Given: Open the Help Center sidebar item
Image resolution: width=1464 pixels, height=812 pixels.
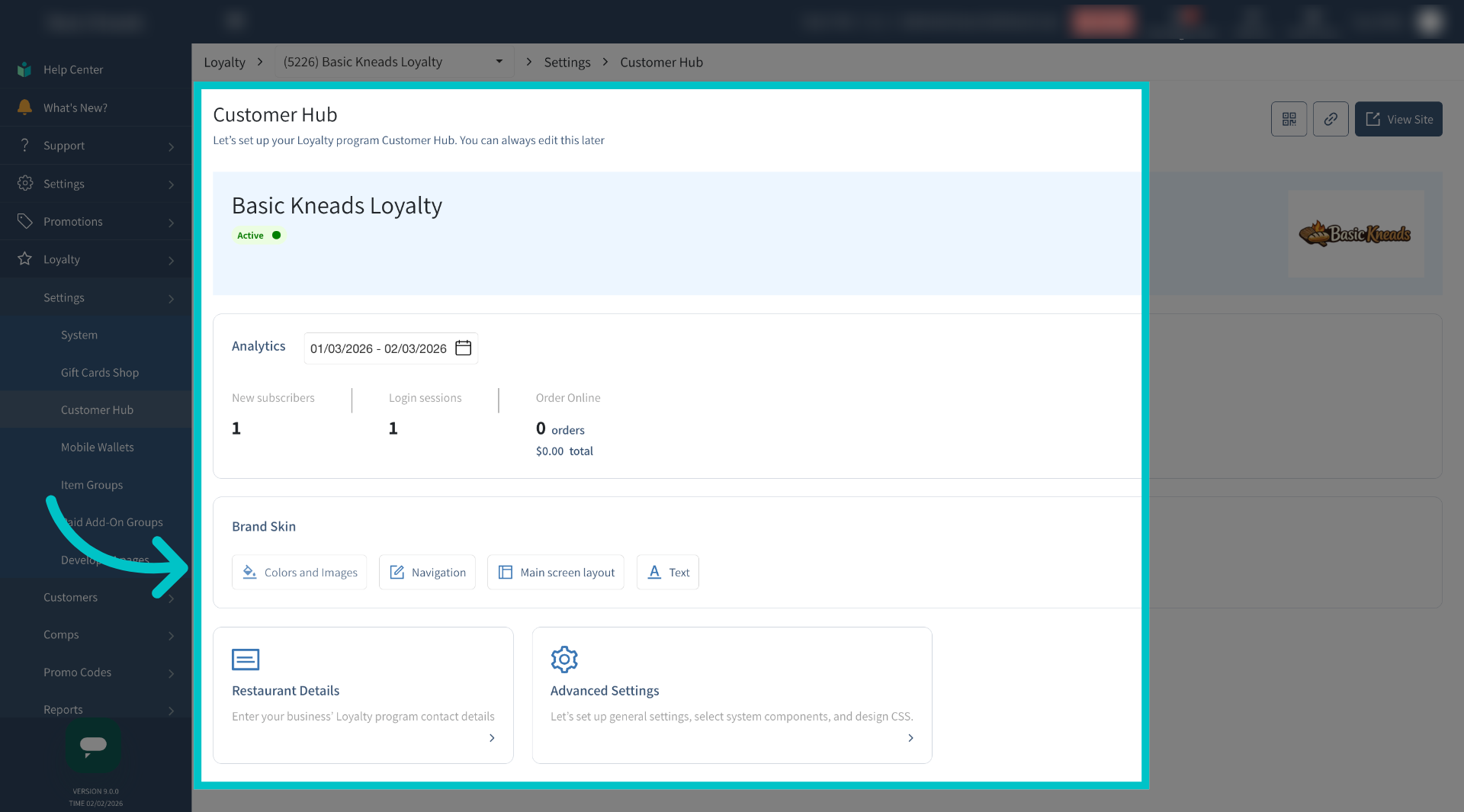Looking at the screenshot, I should [x=95, y=69].
